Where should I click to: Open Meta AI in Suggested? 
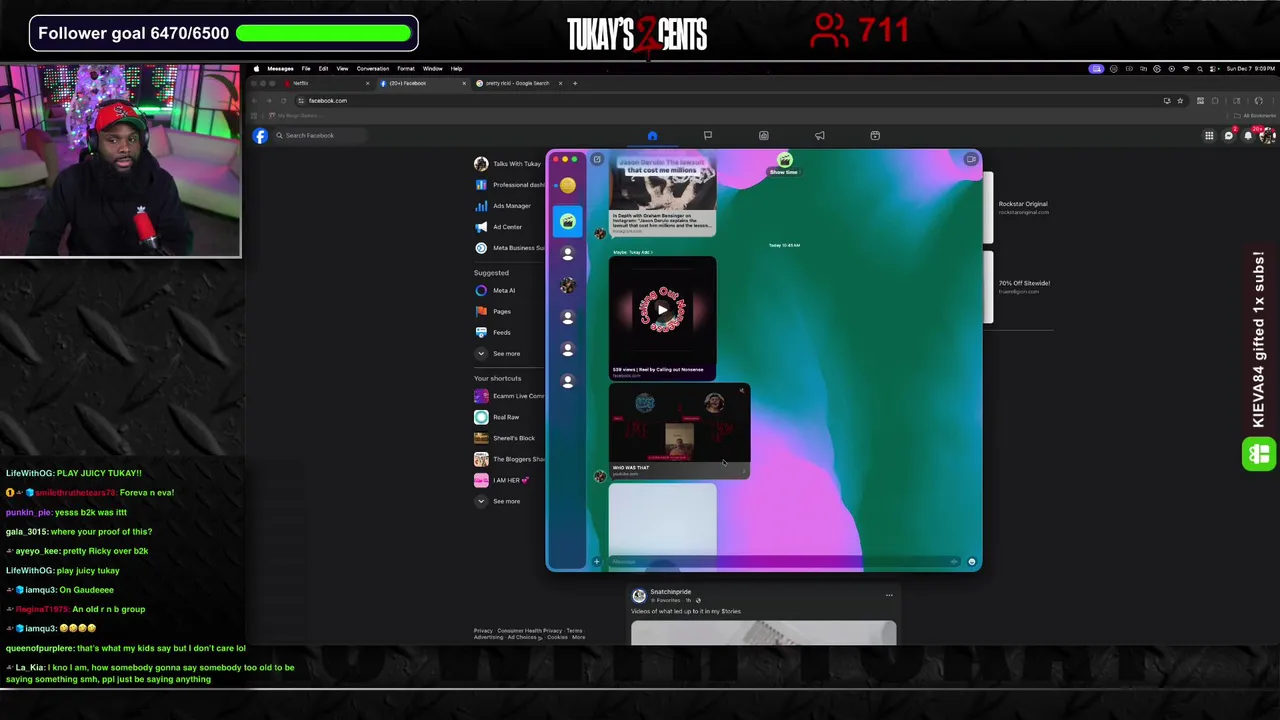(x=496, y=291)
